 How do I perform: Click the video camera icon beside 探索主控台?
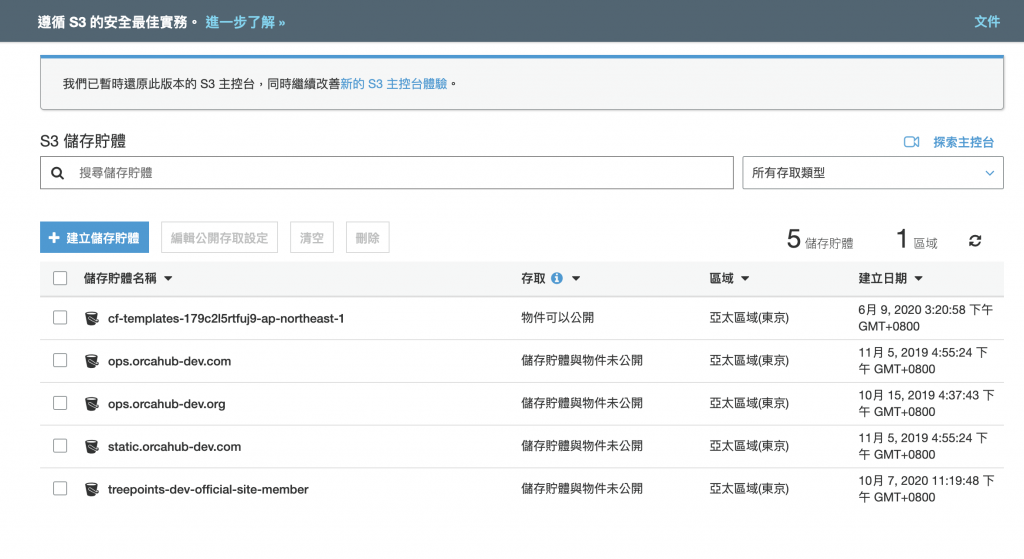tap(912, 142)
